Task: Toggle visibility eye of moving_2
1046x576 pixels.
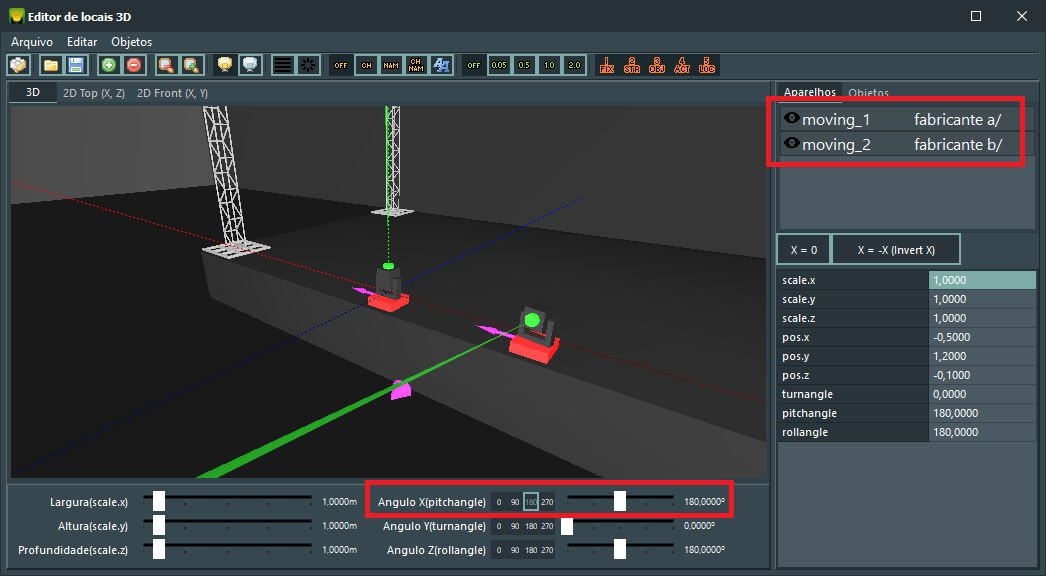Action: [790, 144]
